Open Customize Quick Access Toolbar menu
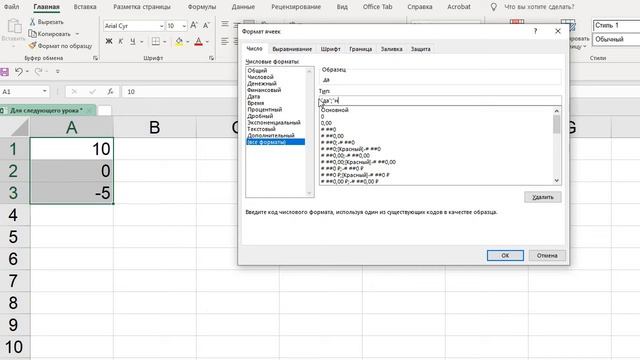The height and width of the screenshot is (360, 640). [x=58, y=71]
